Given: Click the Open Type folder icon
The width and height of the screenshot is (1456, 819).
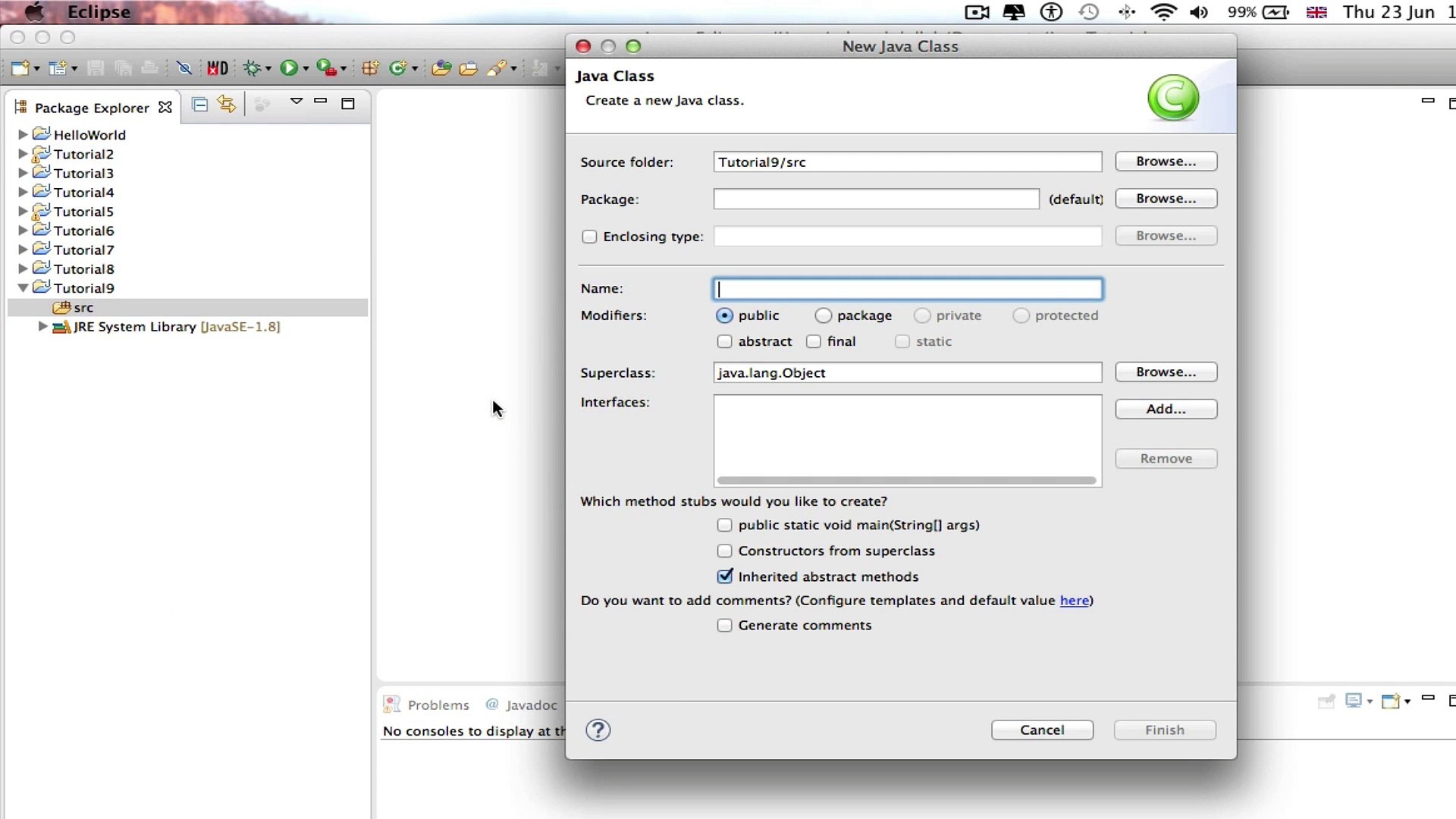Looking at the screenshot, I should [441, 68].
